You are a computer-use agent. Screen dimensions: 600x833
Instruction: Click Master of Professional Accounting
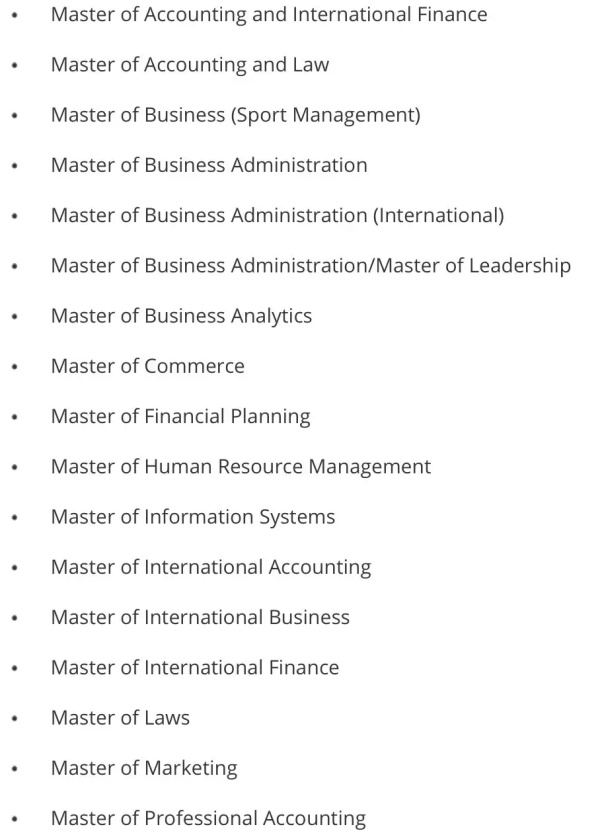click(x=208, y=818)
